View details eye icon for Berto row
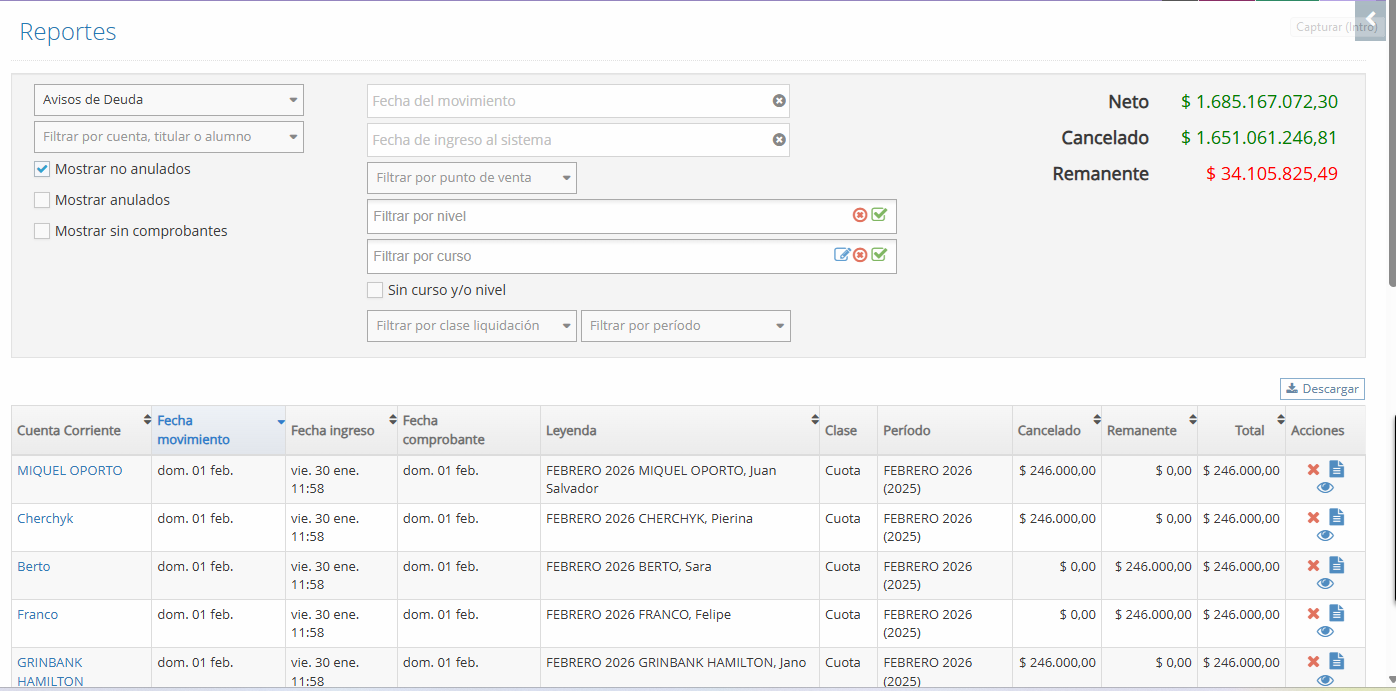The width and height of the screenshot is (1396, 691). click(x=1325, y=584)
